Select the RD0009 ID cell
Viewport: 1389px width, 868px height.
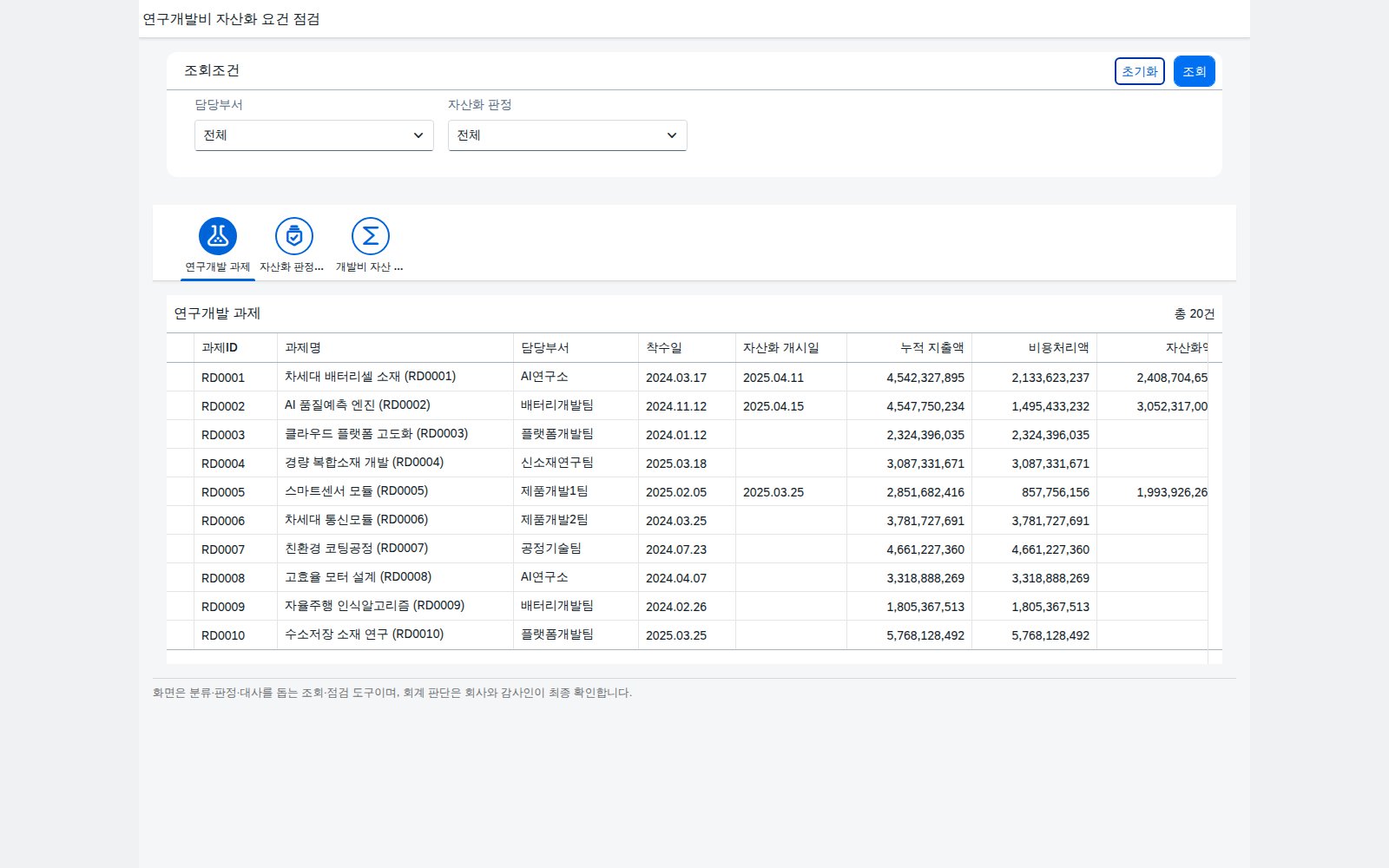[235, 607]
